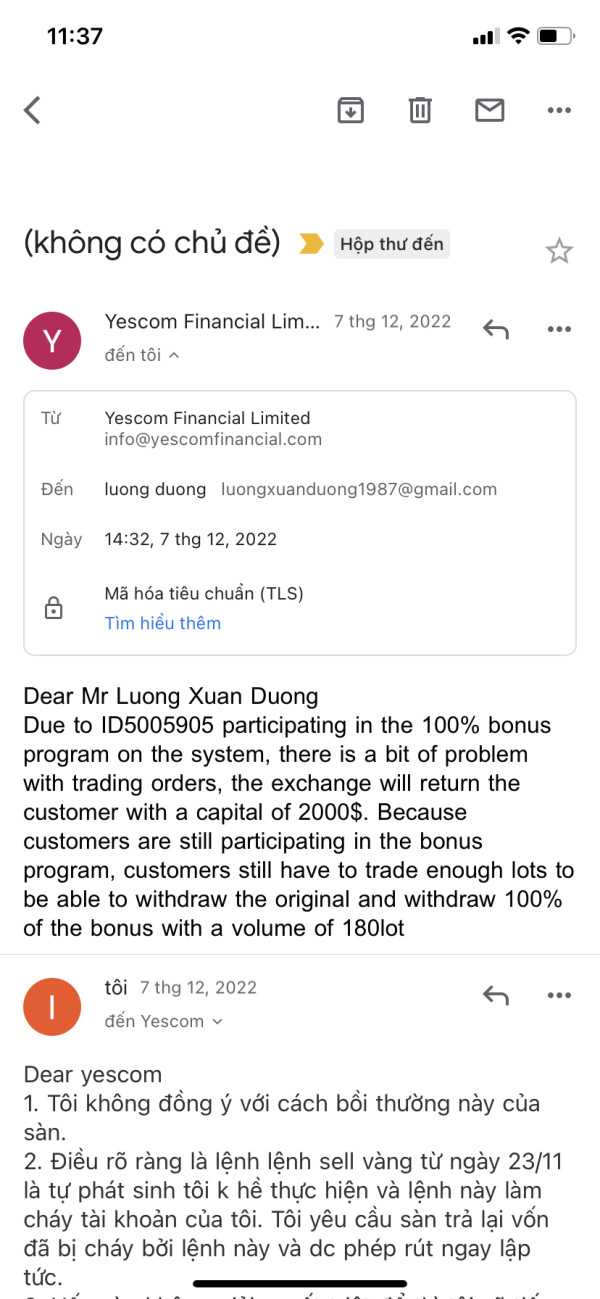Viewport: 600px width, 1299px height.
Task: Collapse recipient details next to 'đến tôi'
Action: click(174, 355)
